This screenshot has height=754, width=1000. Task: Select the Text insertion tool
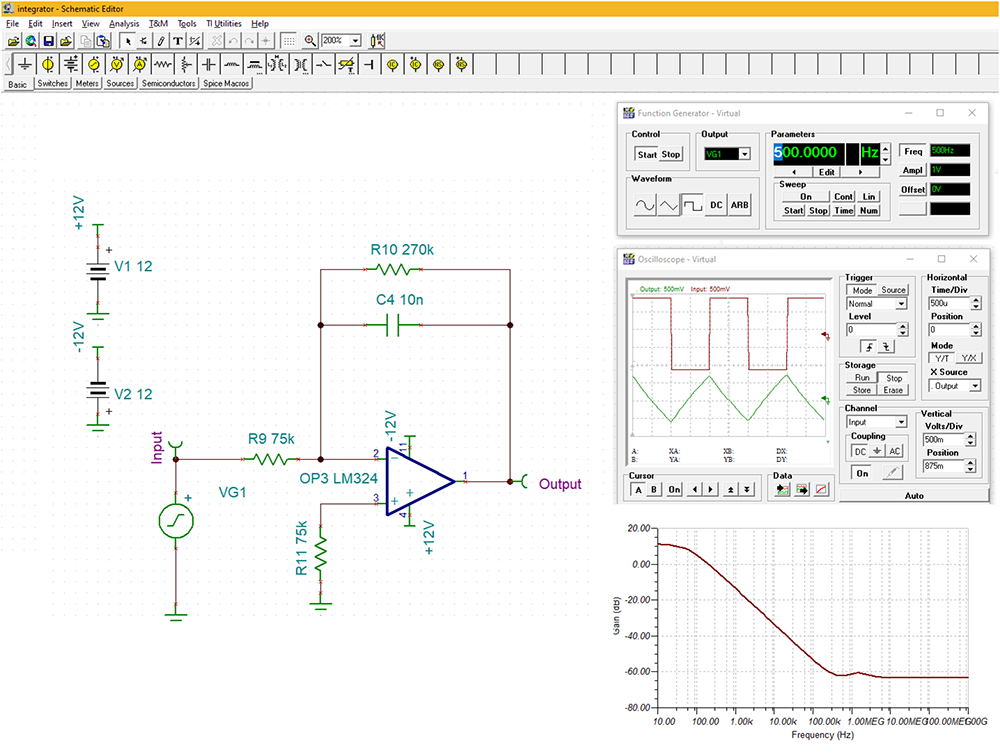coord(177,40)
